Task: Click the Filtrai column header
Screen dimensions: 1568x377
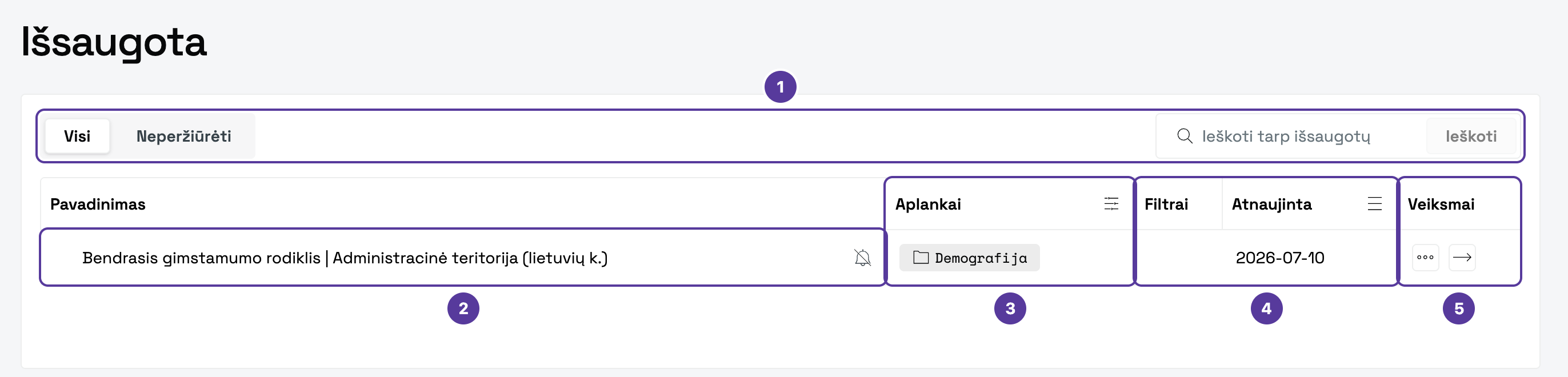Action: coord(1166,204)
